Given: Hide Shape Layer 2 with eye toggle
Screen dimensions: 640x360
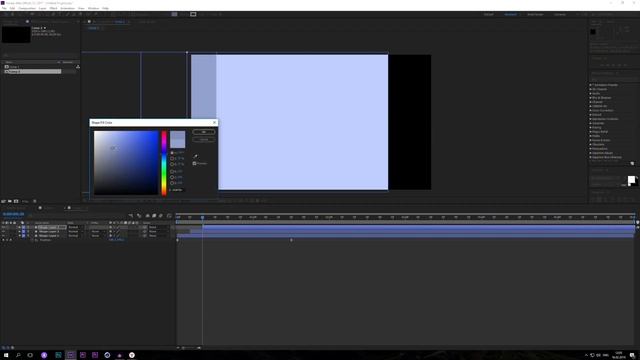Looking at the screenshot, I should tap(3, 231).
